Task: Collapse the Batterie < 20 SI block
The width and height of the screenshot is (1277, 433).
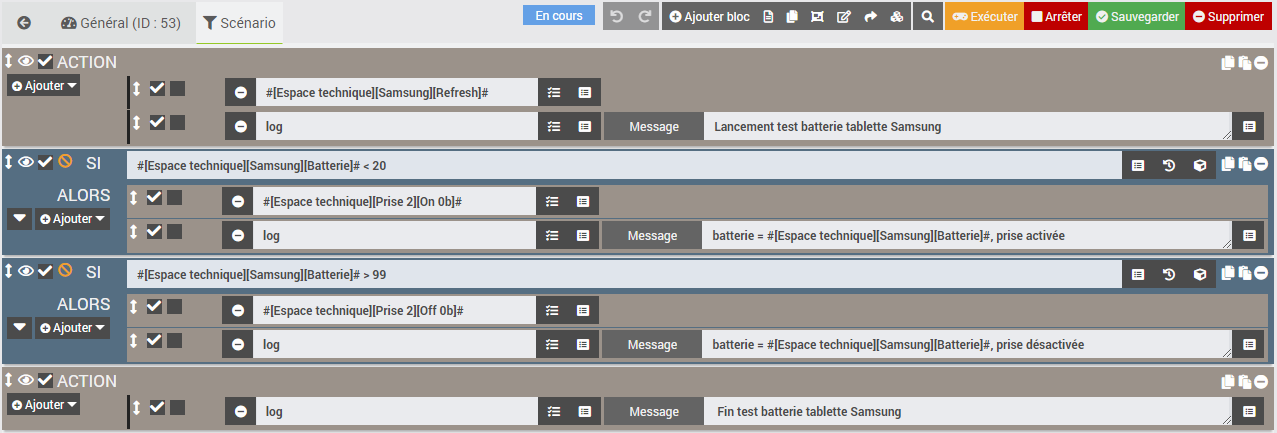Action: (x=26, y=161)
